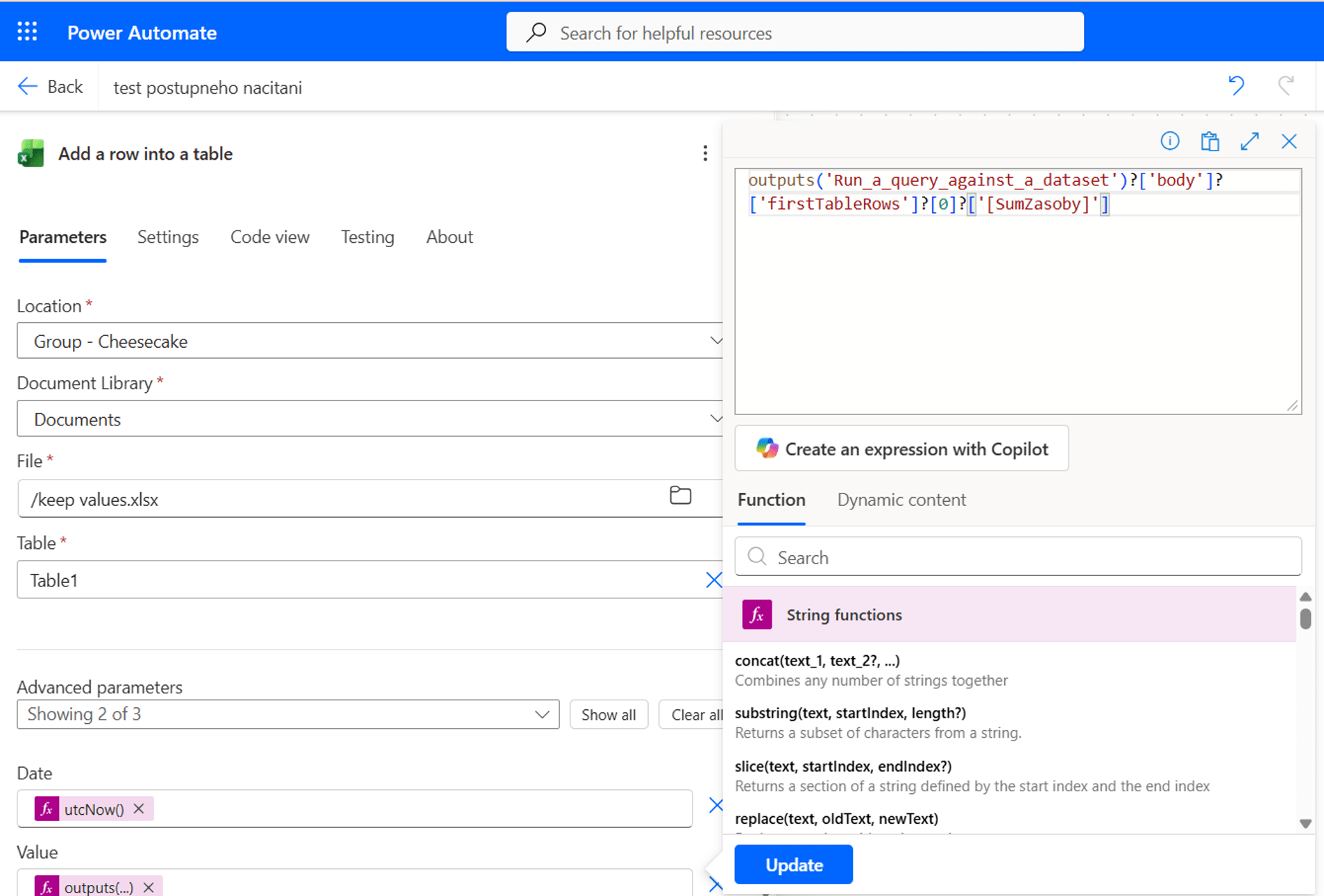Click the undo arrow icon

[1236, 86]
